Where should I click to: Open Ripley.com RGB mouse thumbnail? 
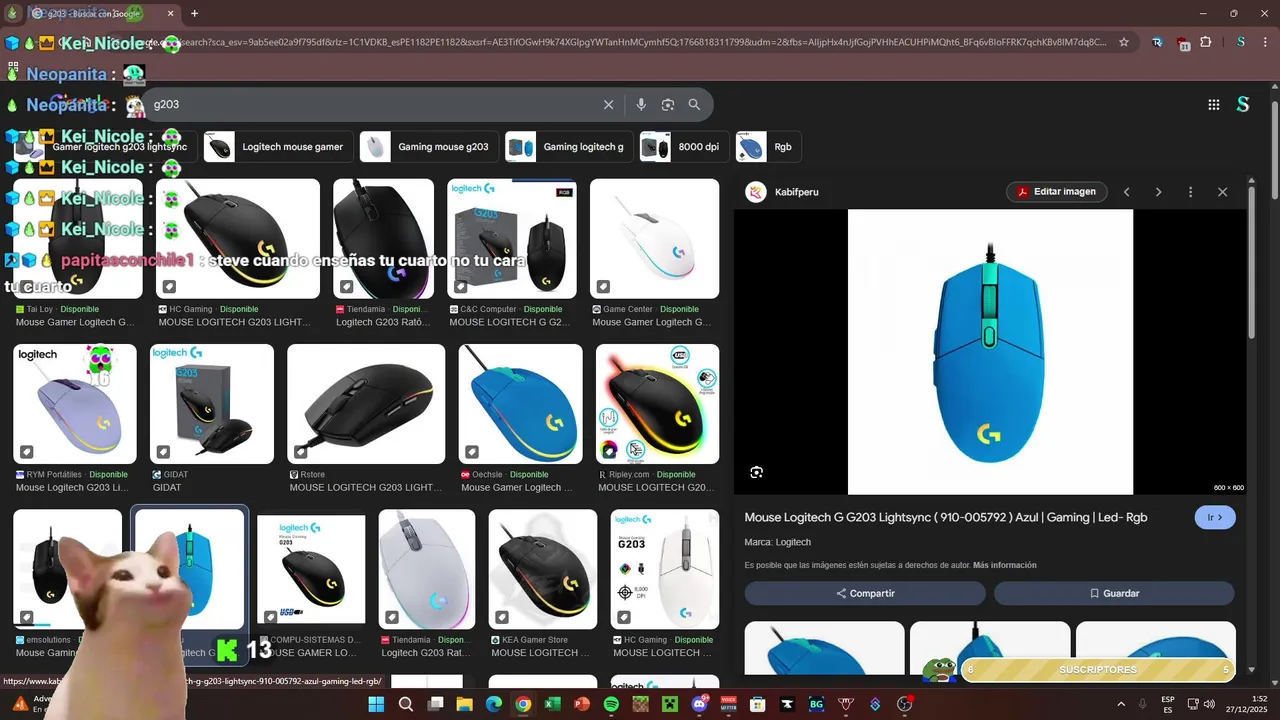tap(657, 404)
